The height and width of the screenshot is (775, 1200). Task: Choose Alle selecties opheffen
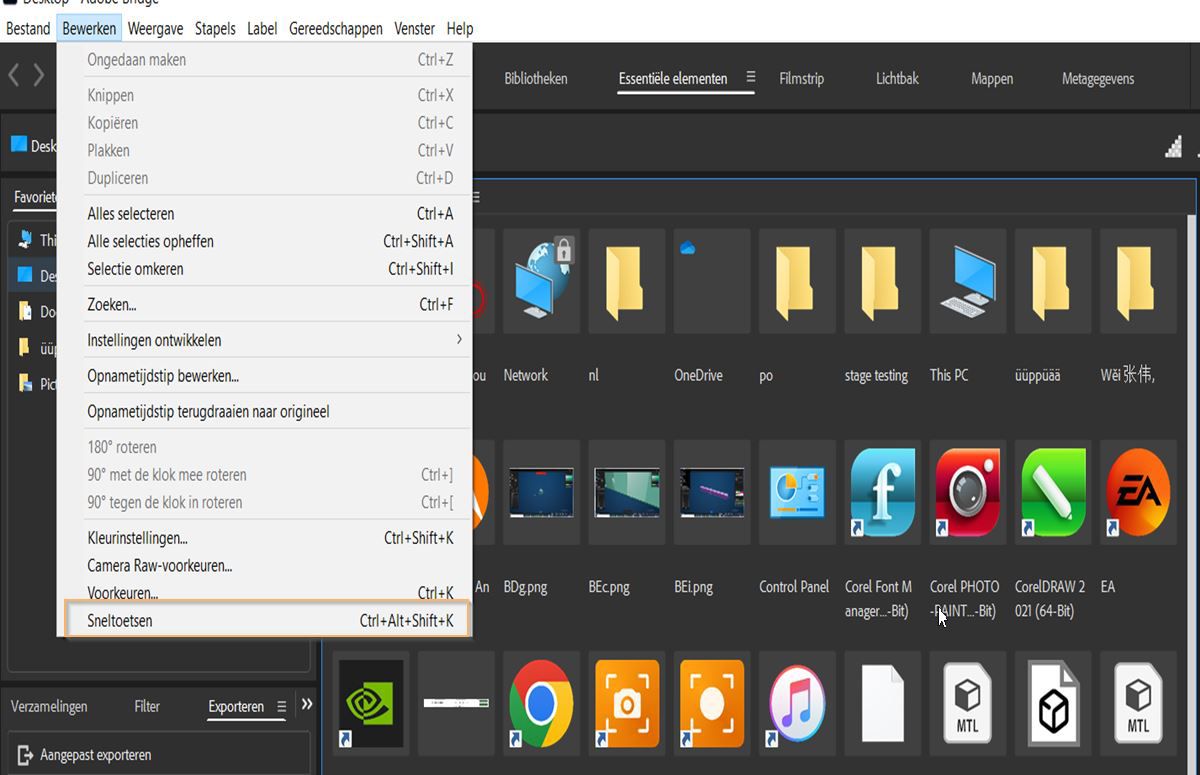click(270, 241)
